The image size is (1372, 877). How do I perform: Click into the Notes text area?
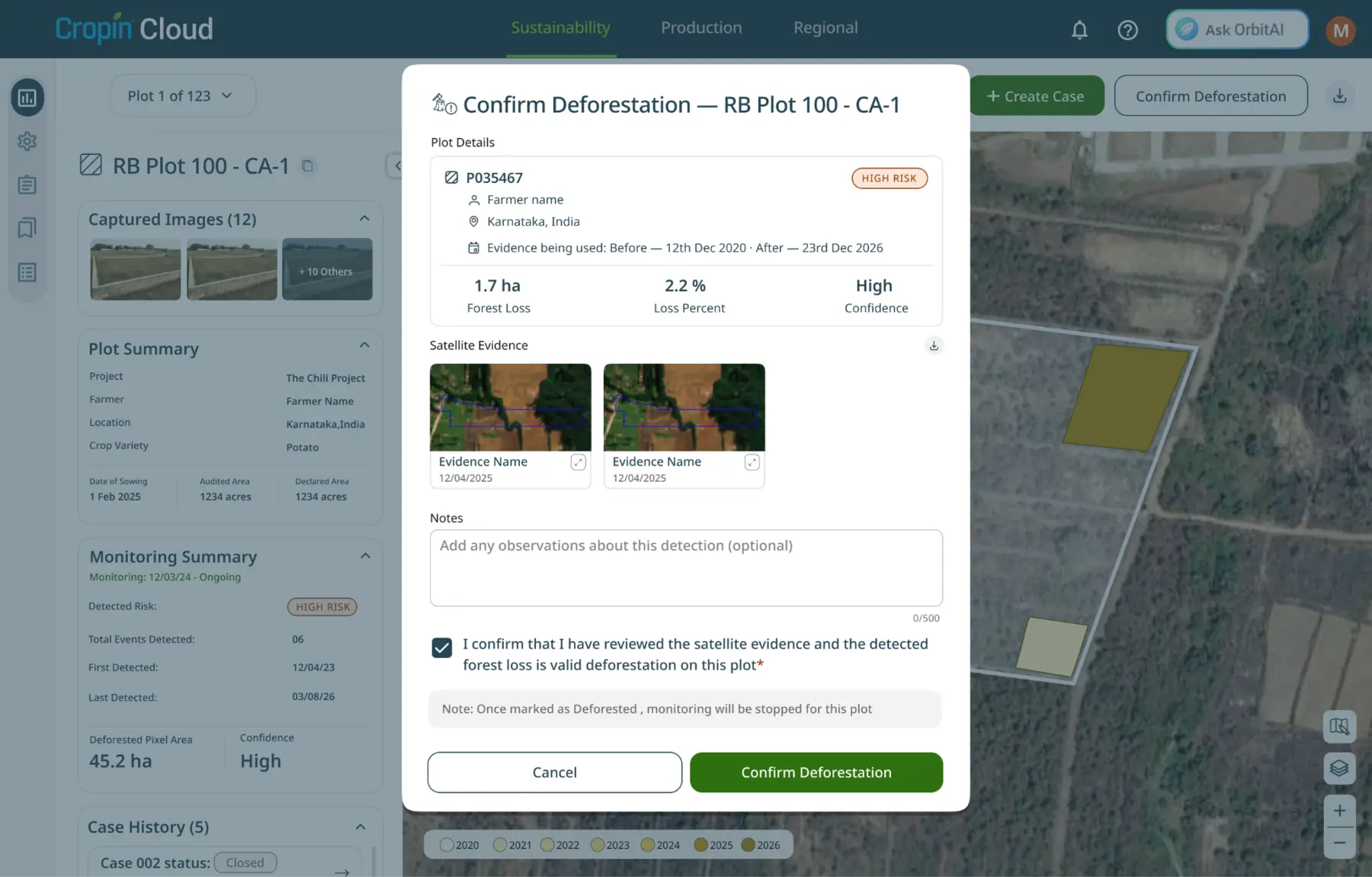(686, 568)
